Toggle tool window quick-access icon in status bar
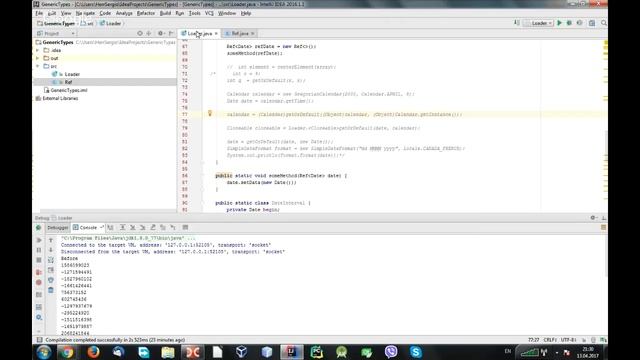Screen dimensions: 640x360 39,340
